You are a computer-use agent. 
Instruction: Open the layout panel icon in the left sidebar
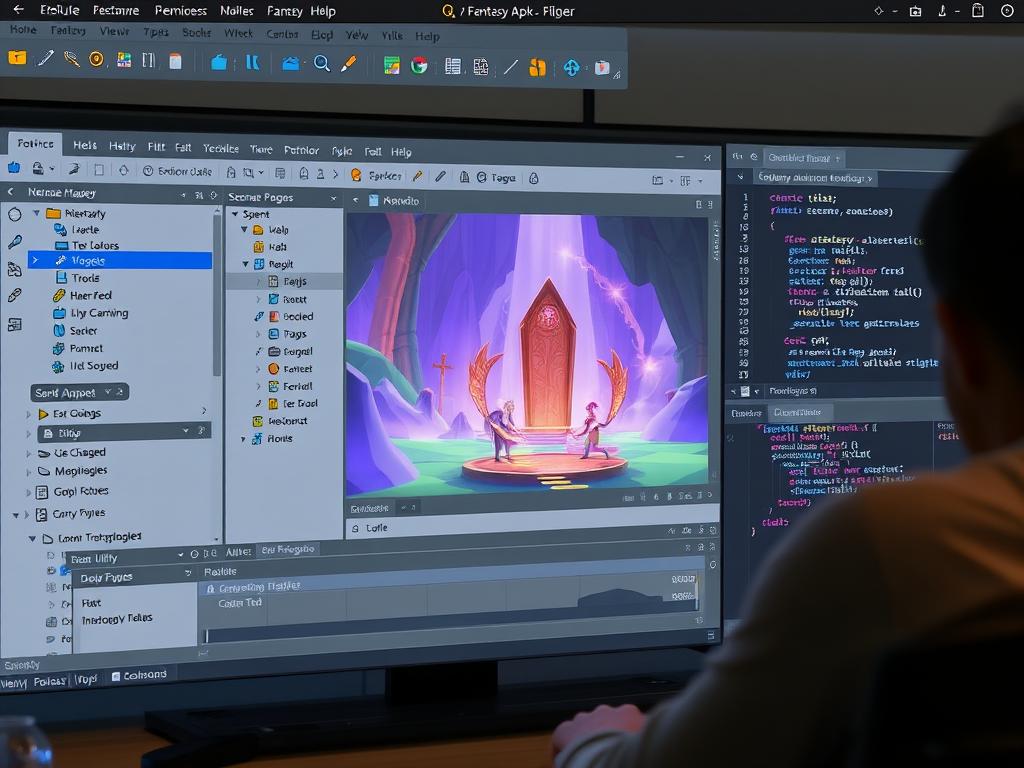pos(14,325)
